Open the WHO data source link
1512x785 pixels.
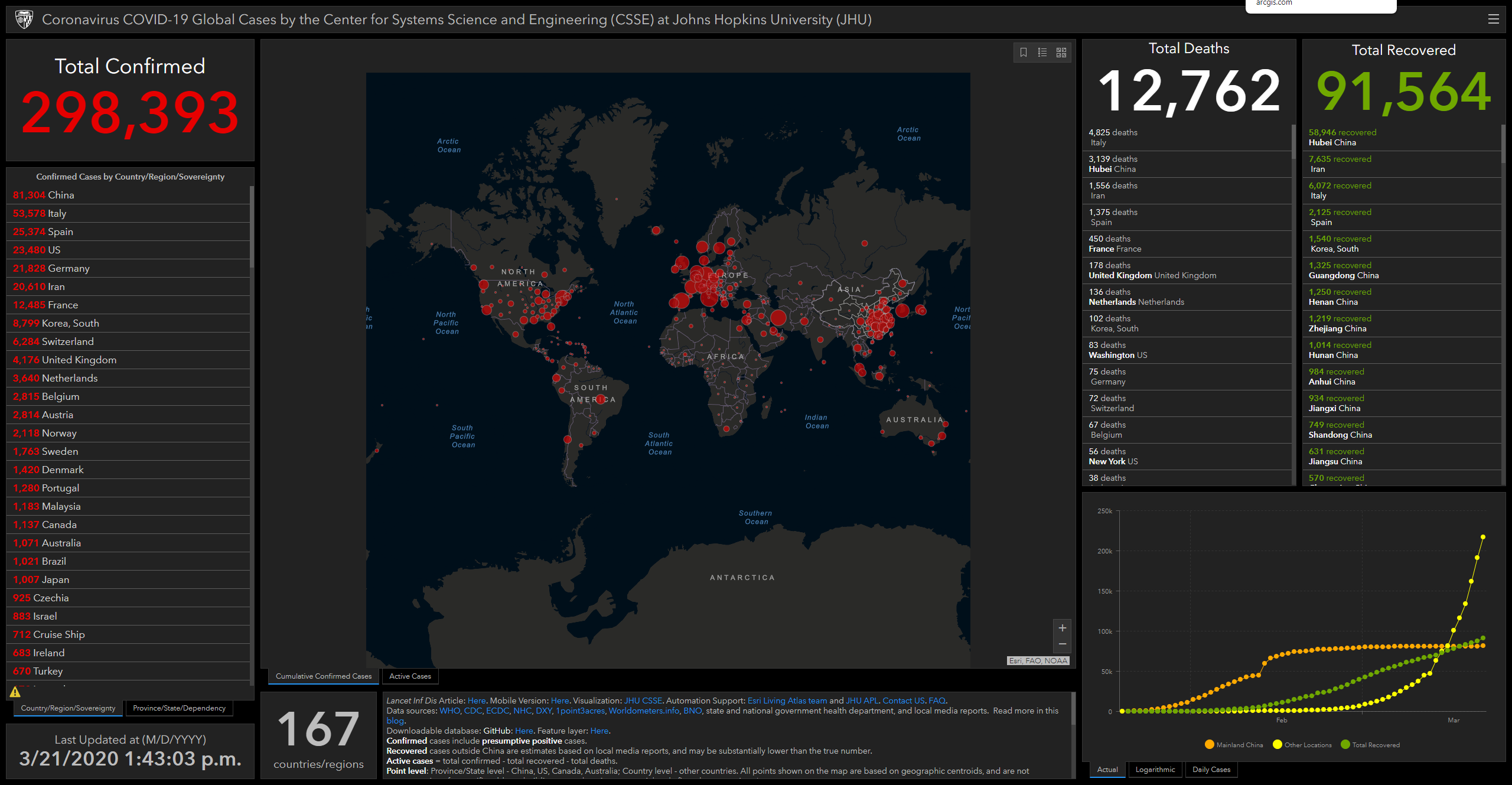[x=449, y=711]
